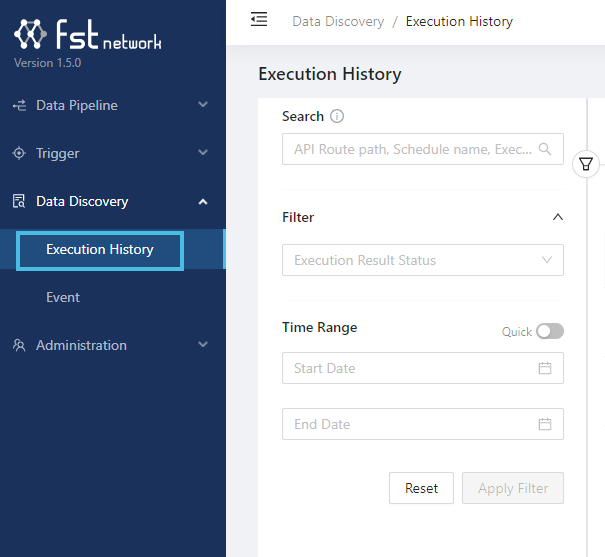The width and height of the screenshot is (605, 557).
Task: Click the Apply Filter button
Action: pyautogui.click(x=512, y=488)
